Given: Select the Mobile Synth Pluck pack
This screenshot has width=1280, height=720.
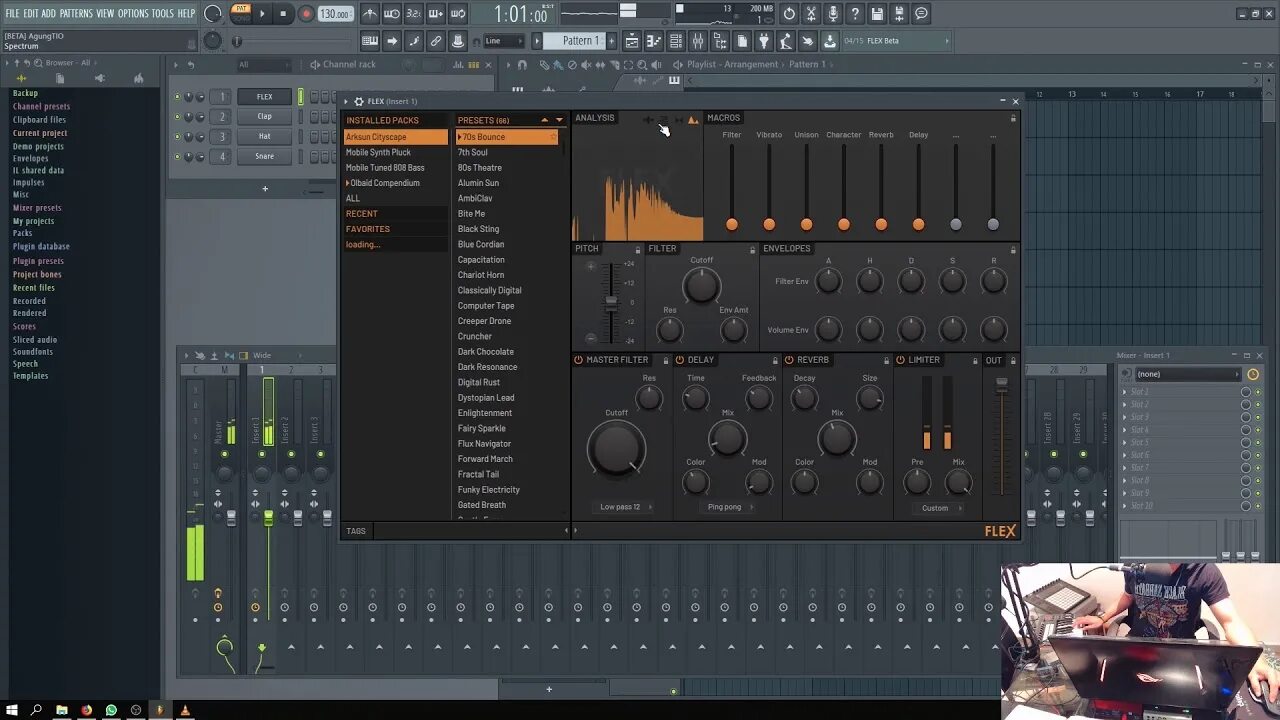Looking at the screenshot, I should 394,152.
